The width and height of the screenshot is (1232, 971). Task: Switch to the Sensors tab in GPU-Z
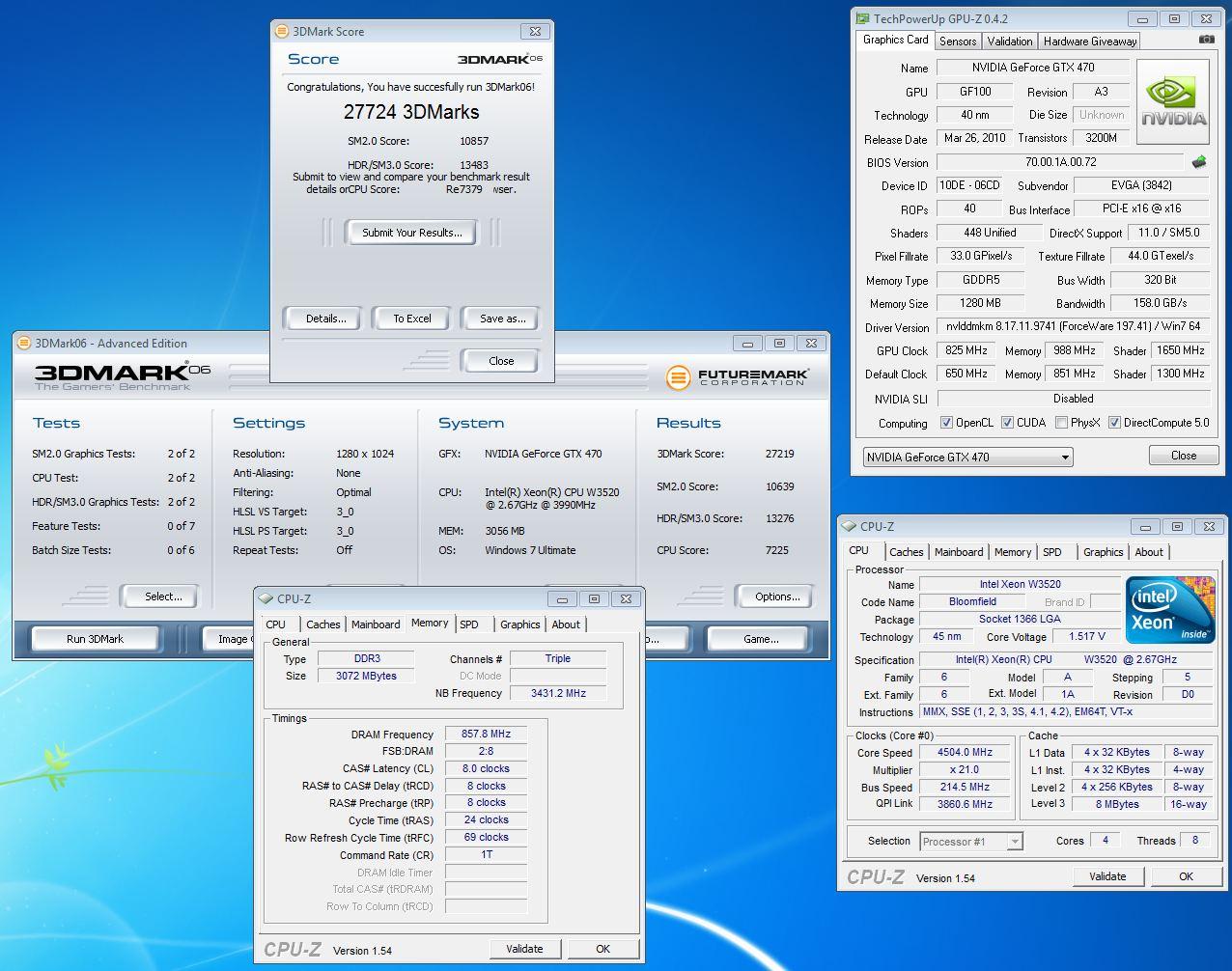958,41
